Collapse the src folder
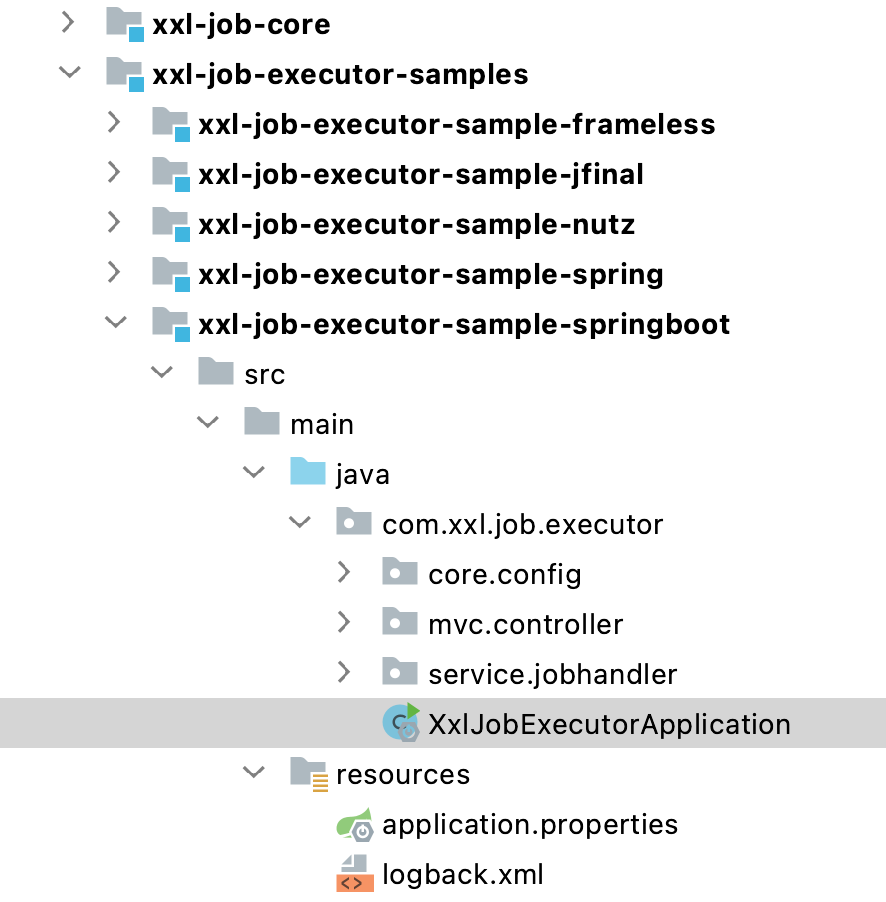Screen dimensions: 886x902 point(161,373)
